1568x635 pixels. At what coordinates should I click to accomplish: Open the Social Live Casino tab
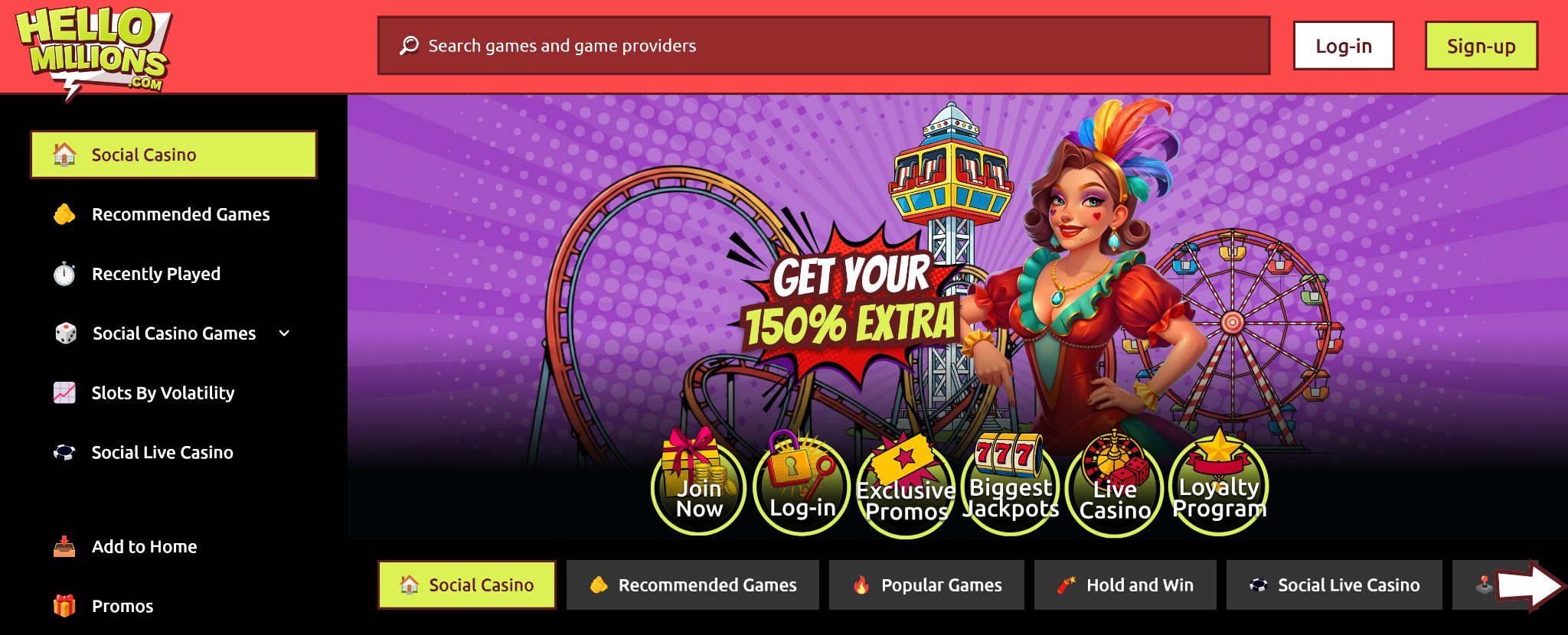click(x=1334, y=585)
